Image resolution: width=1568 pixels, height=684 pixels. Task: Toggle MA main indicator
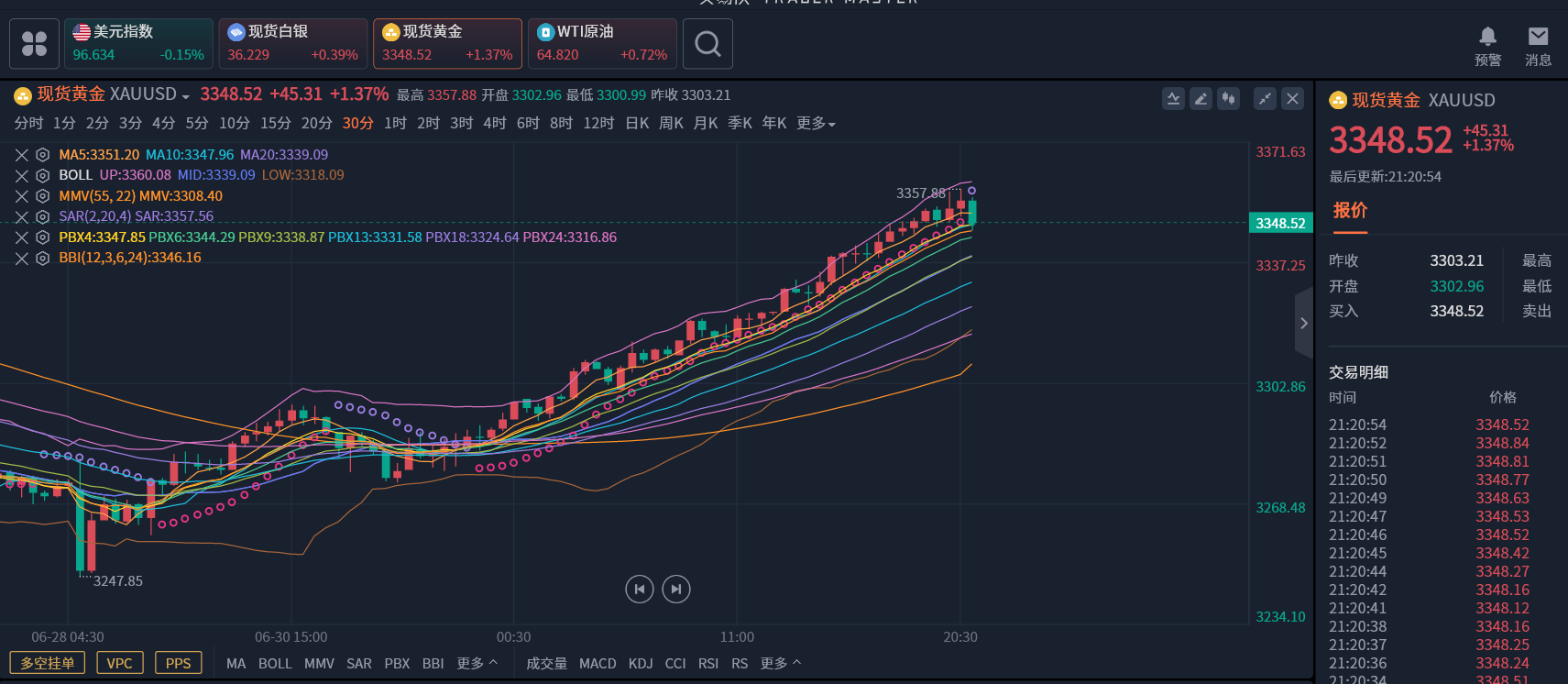236,663
